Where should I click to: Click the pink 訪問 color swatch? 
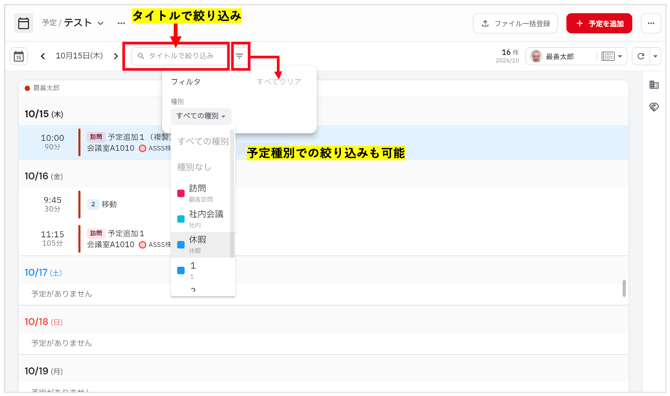click(x=181, y=194)
